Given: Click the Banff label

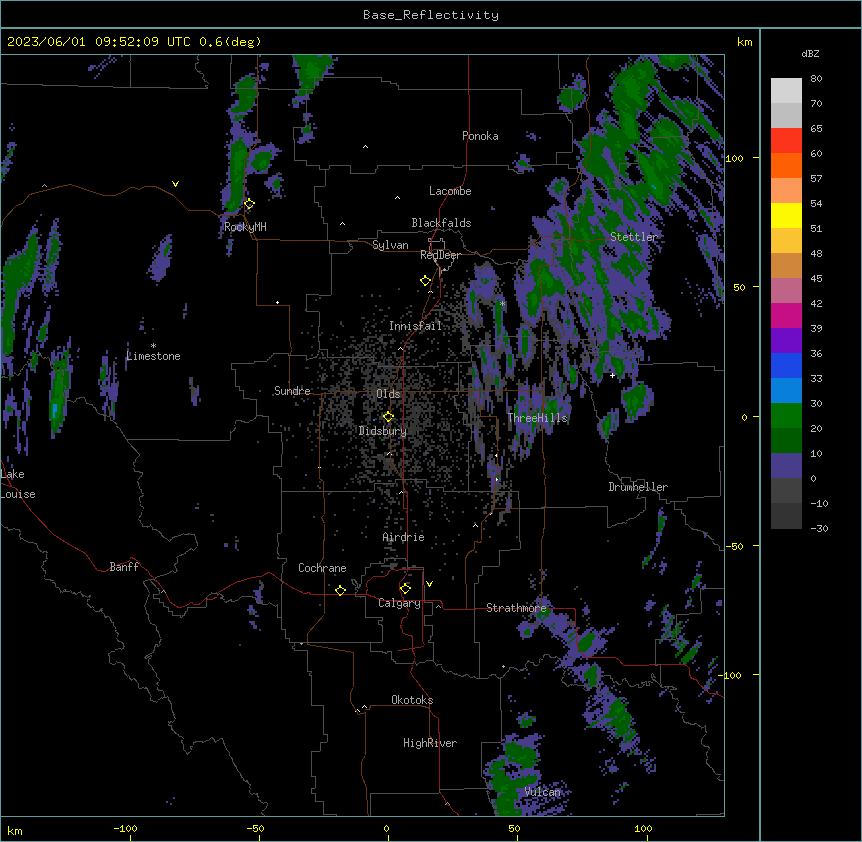Looking at the screenshot, I should (124, 567).
